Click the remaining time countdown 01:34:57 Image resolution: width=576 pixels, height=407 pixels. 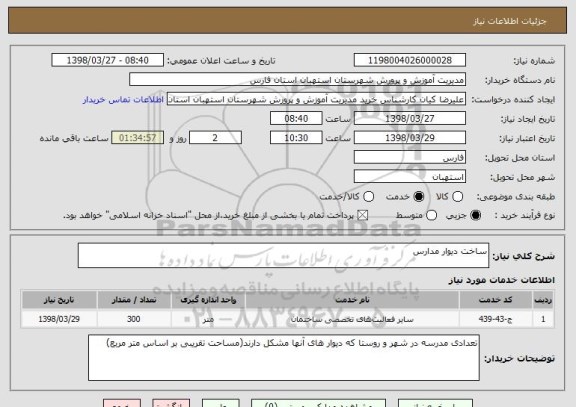(137, 138)
